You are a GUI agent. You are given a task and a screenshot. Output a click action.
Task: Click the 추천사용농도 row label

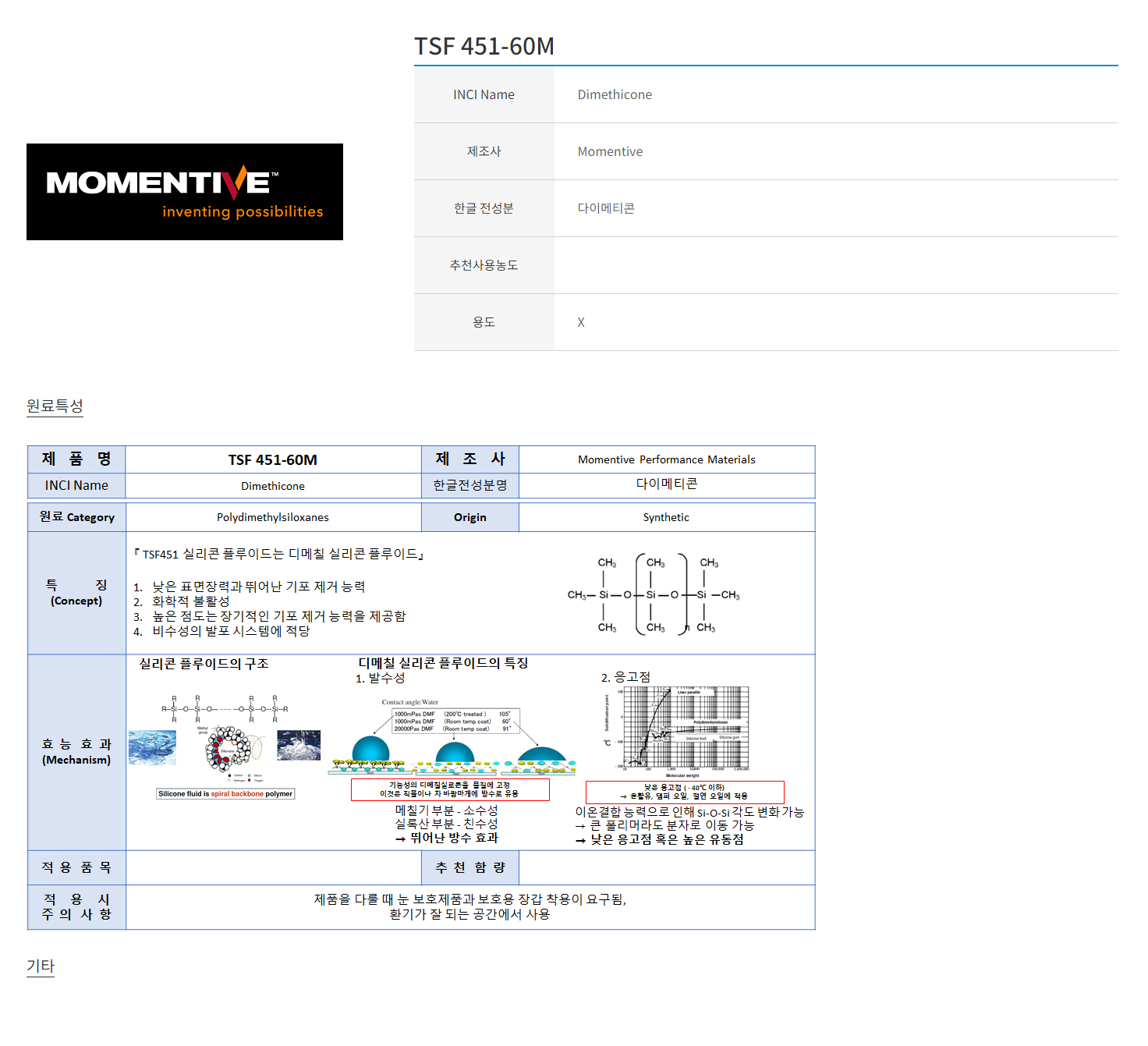484,265
